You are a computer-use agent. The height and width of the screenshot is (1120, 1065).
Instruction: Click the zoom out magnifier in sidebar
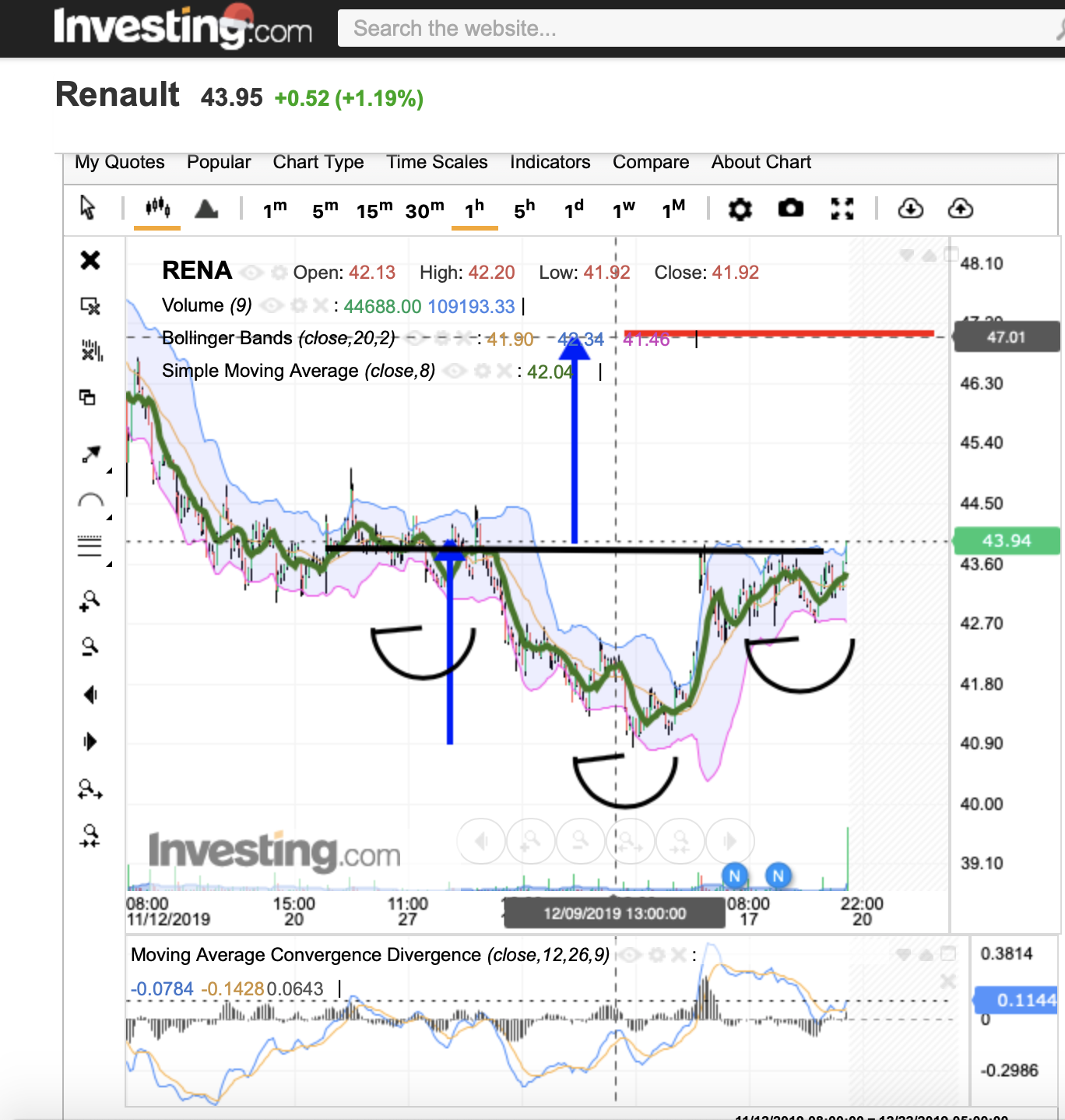[x=90, y=646]
